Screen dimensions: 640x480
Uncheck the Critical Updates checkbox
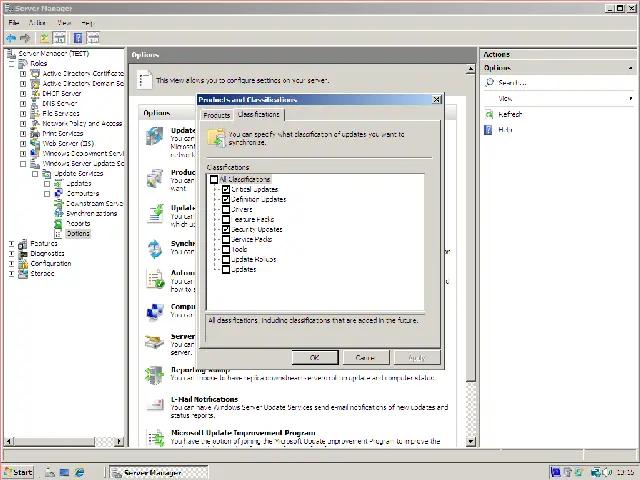226,189
